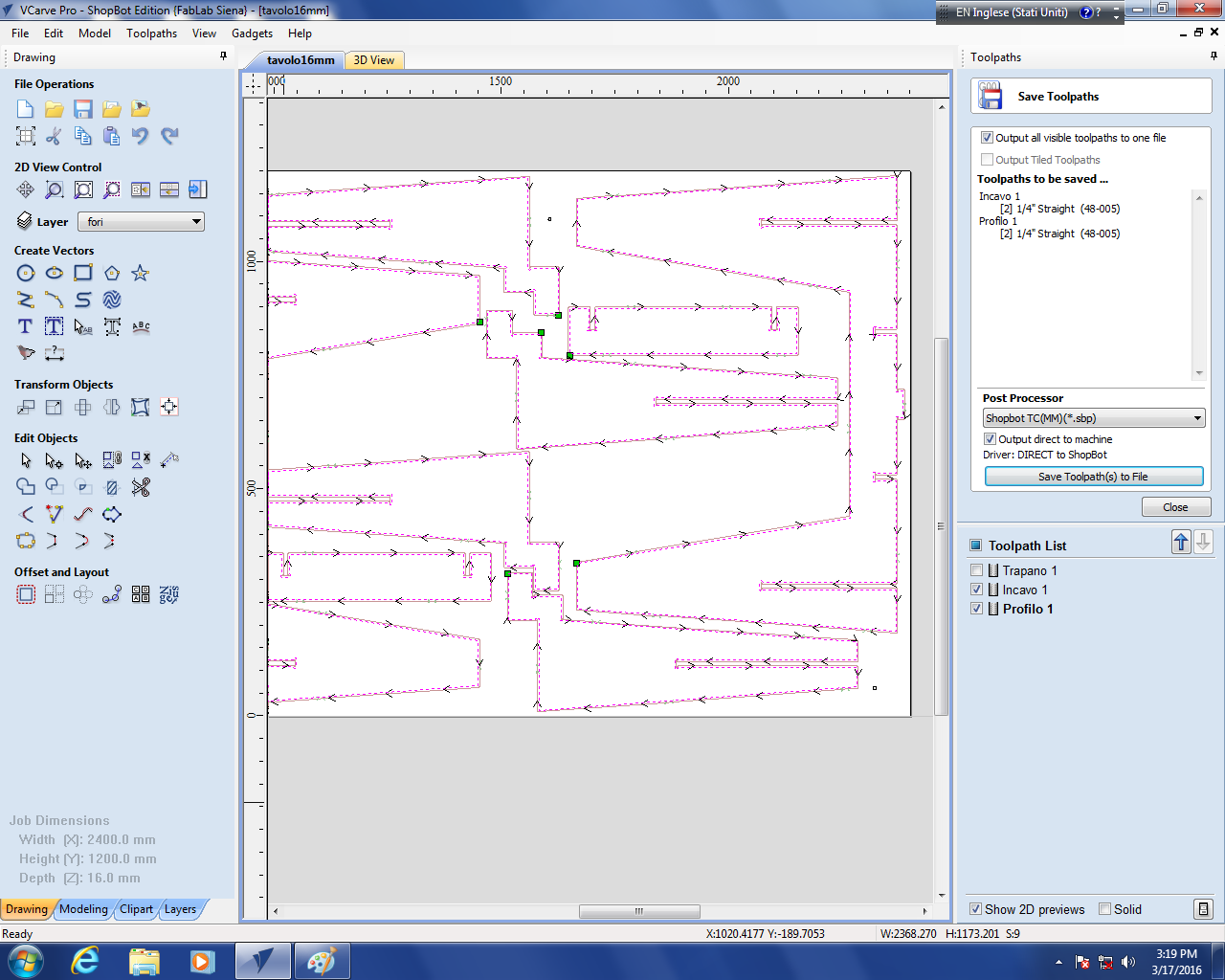
Task: Activate the Pan view tool
Action: point(26,189)
